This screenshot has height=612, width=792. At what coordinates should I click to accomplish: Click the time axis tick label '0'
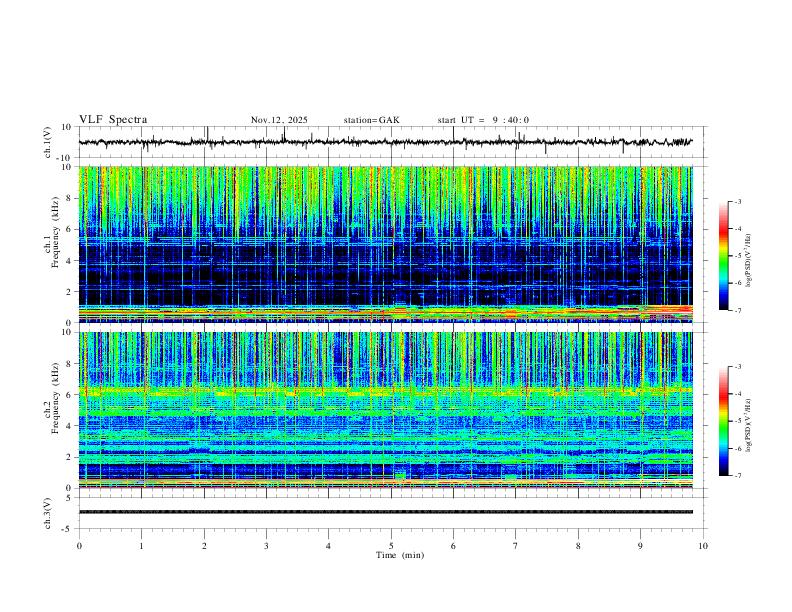click(x=79, y=546)
